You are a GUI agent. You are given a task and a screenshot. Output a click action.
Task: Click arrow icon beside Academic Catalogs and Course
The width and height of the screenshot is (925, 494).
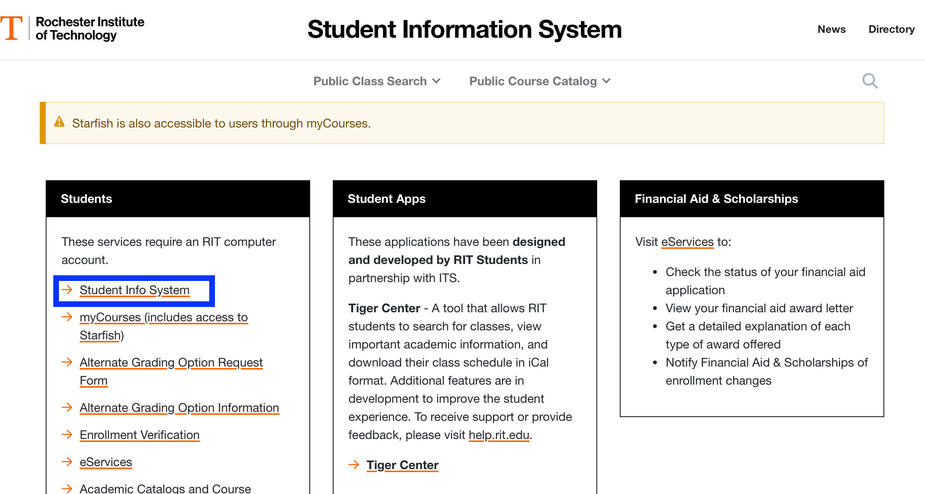67,489
